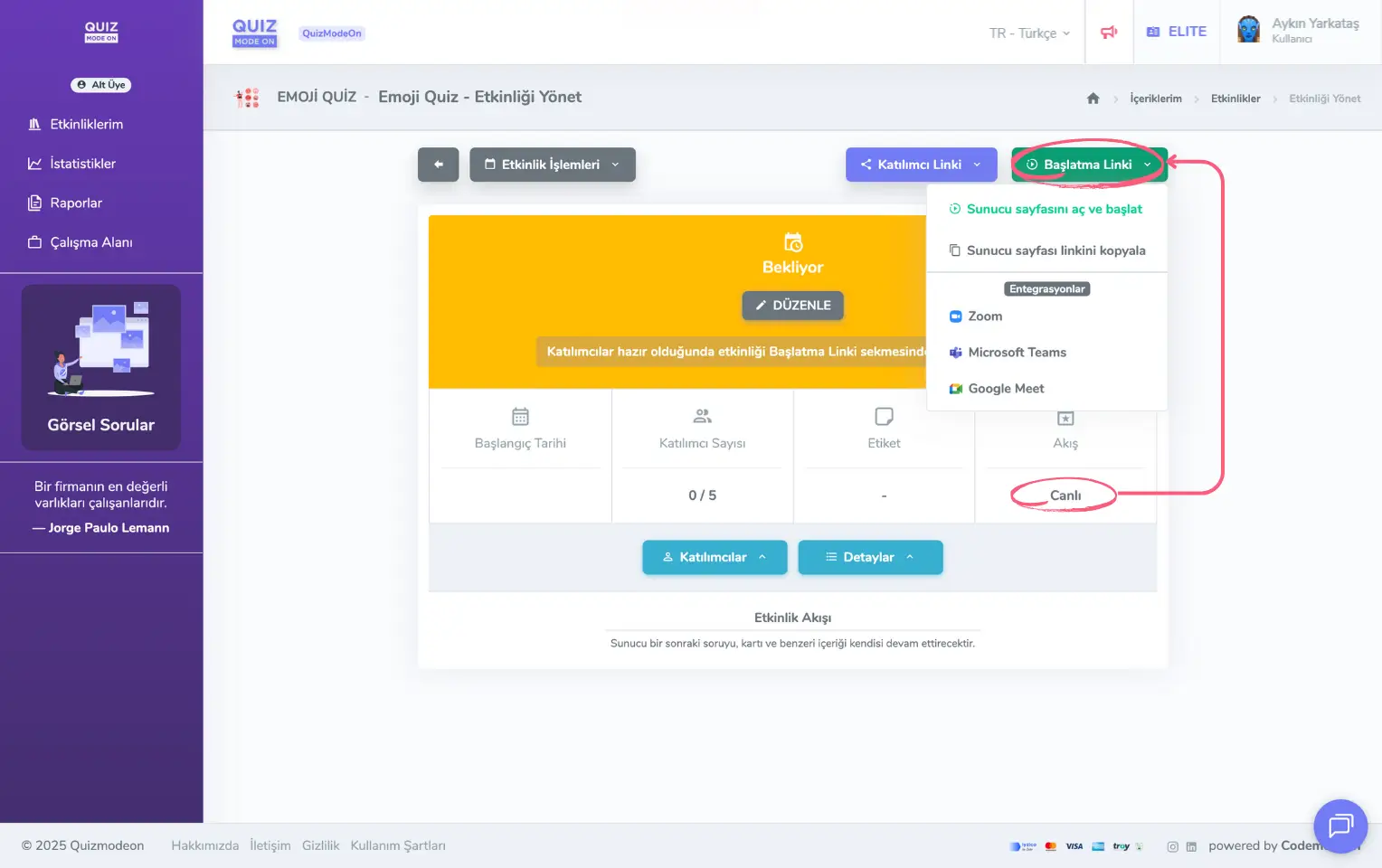Open the Katılımcı Linki dropdown

921,165
